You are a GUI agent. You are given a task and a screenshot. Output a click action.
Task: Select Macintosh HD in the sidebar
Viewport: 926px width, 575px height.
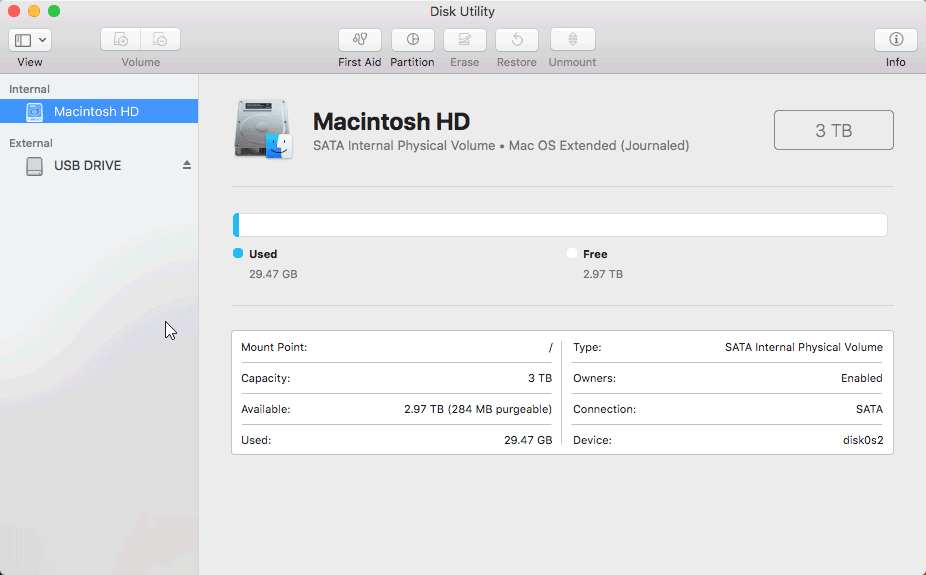pyautogui.click(x=99, y=111)
